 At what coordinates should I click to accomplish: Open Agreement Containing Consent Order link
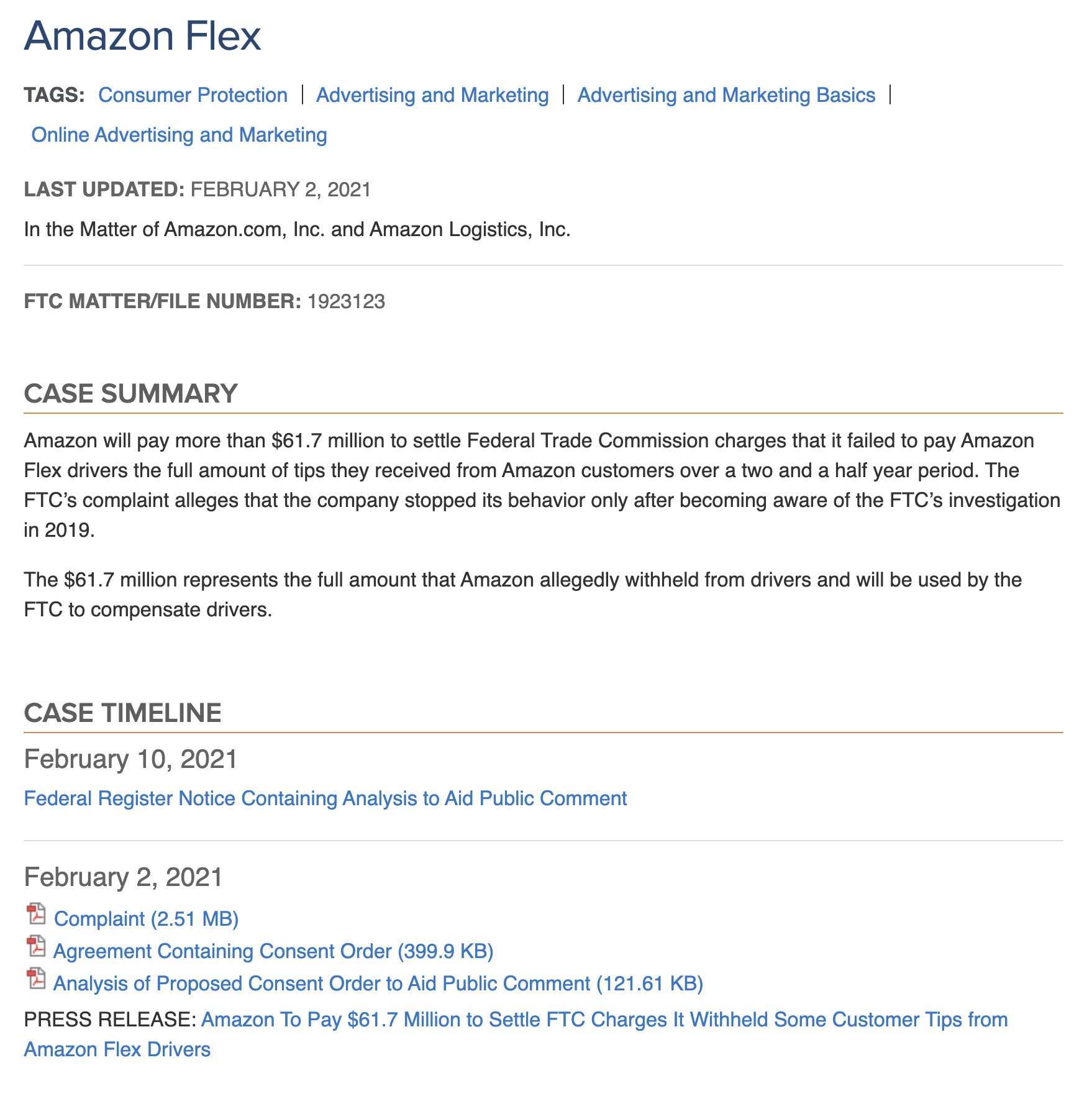(x=273, y=951)
